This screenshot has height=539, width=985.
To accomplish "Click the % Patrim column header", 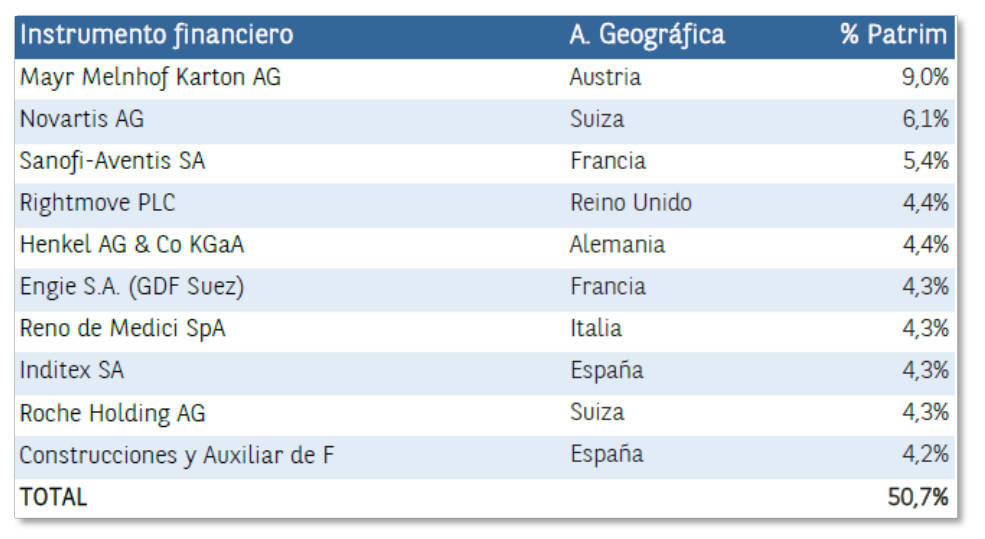I will click(x=893, y=35).
